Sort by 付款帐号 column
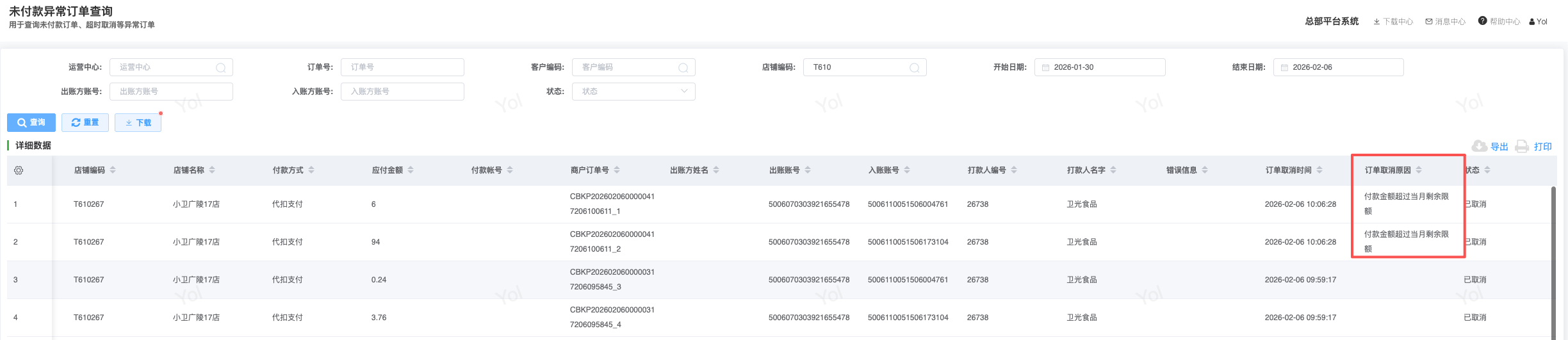This screenshot has width=1568, height=340. click(x=510, y=170)
